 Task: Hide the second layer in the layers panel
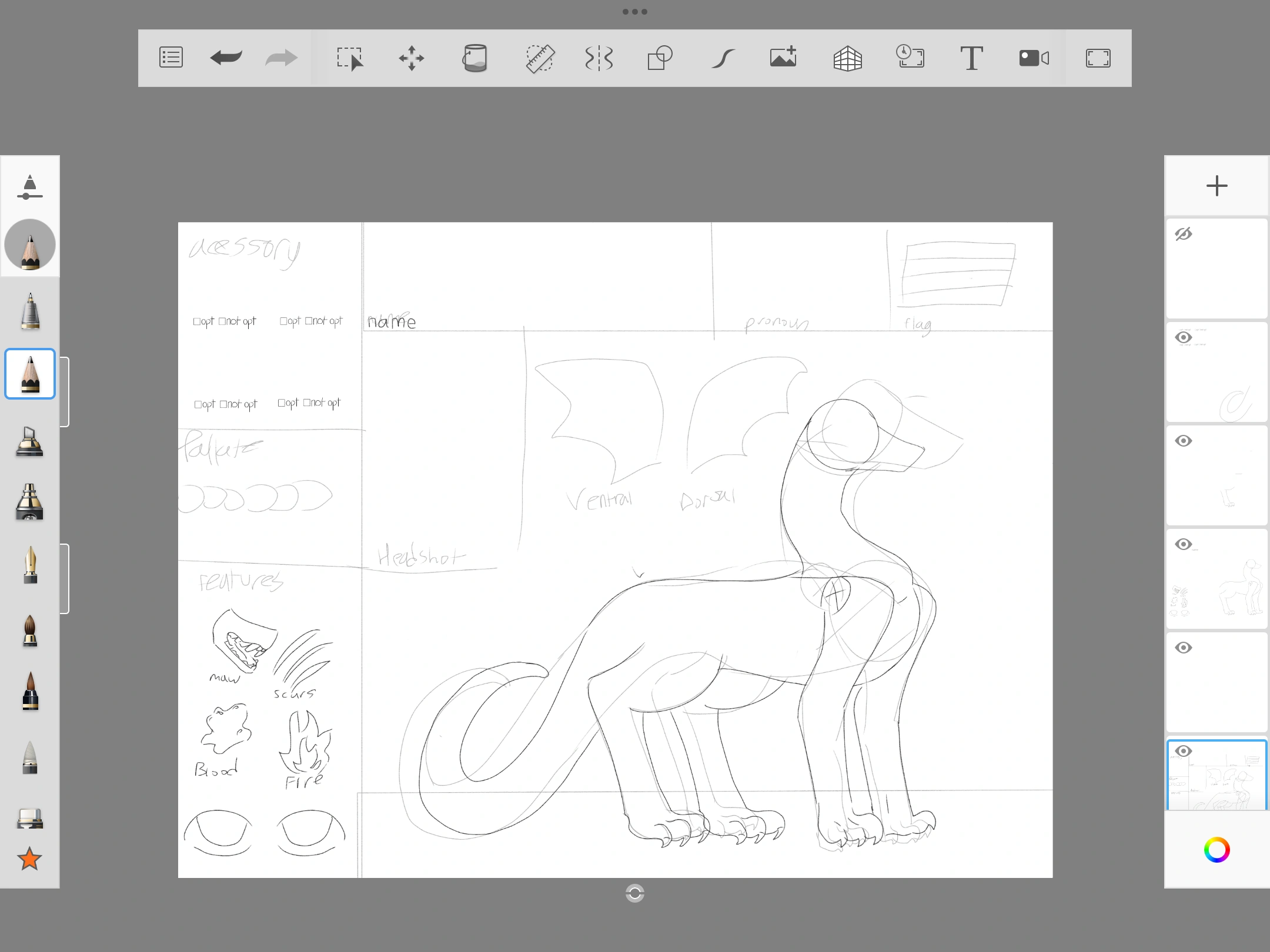click(x=1184, y=337)
